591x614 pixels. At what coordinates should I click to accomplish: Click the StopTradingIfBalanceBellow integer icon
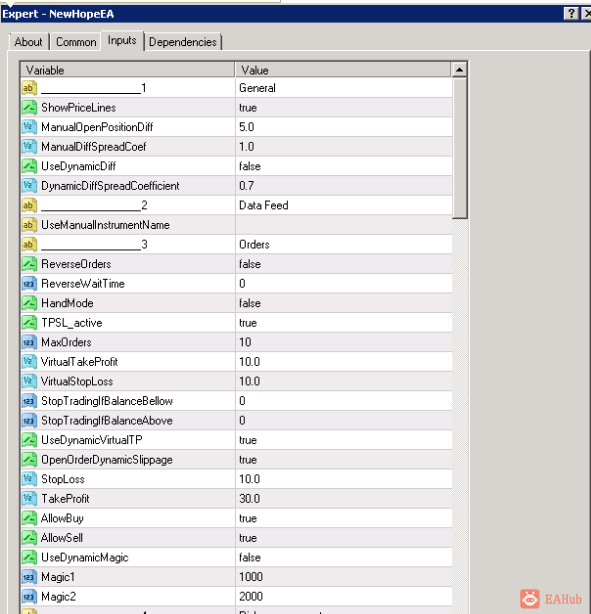(x=29, y=401)
